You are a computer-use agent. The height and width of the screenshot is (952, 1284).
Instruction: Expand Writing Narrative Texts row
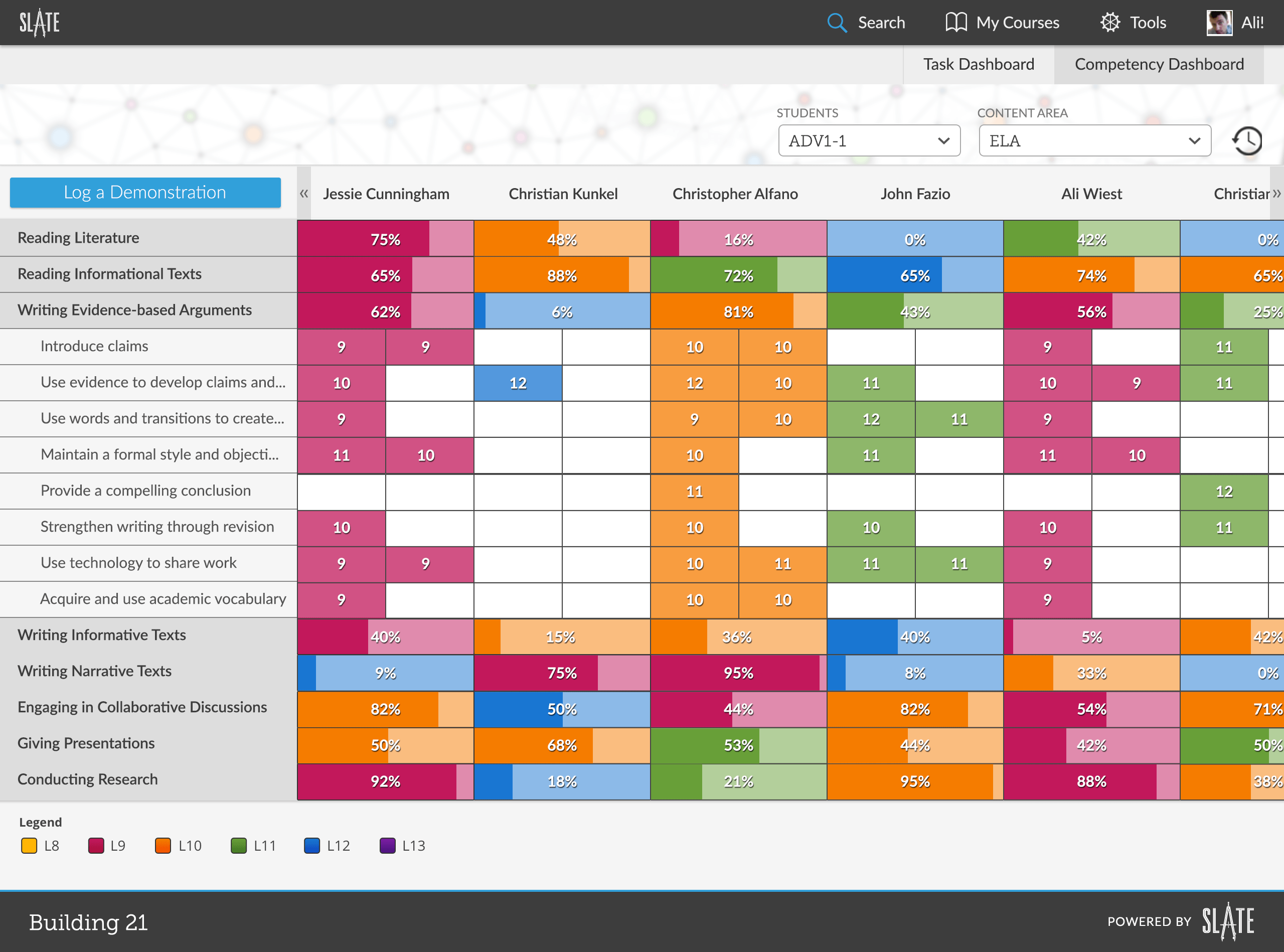(148, 671)
